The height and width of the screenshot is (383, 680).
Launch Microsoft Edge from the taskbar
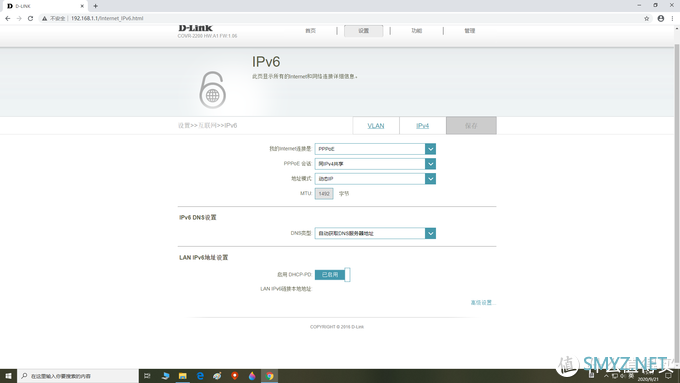[200, 376]
